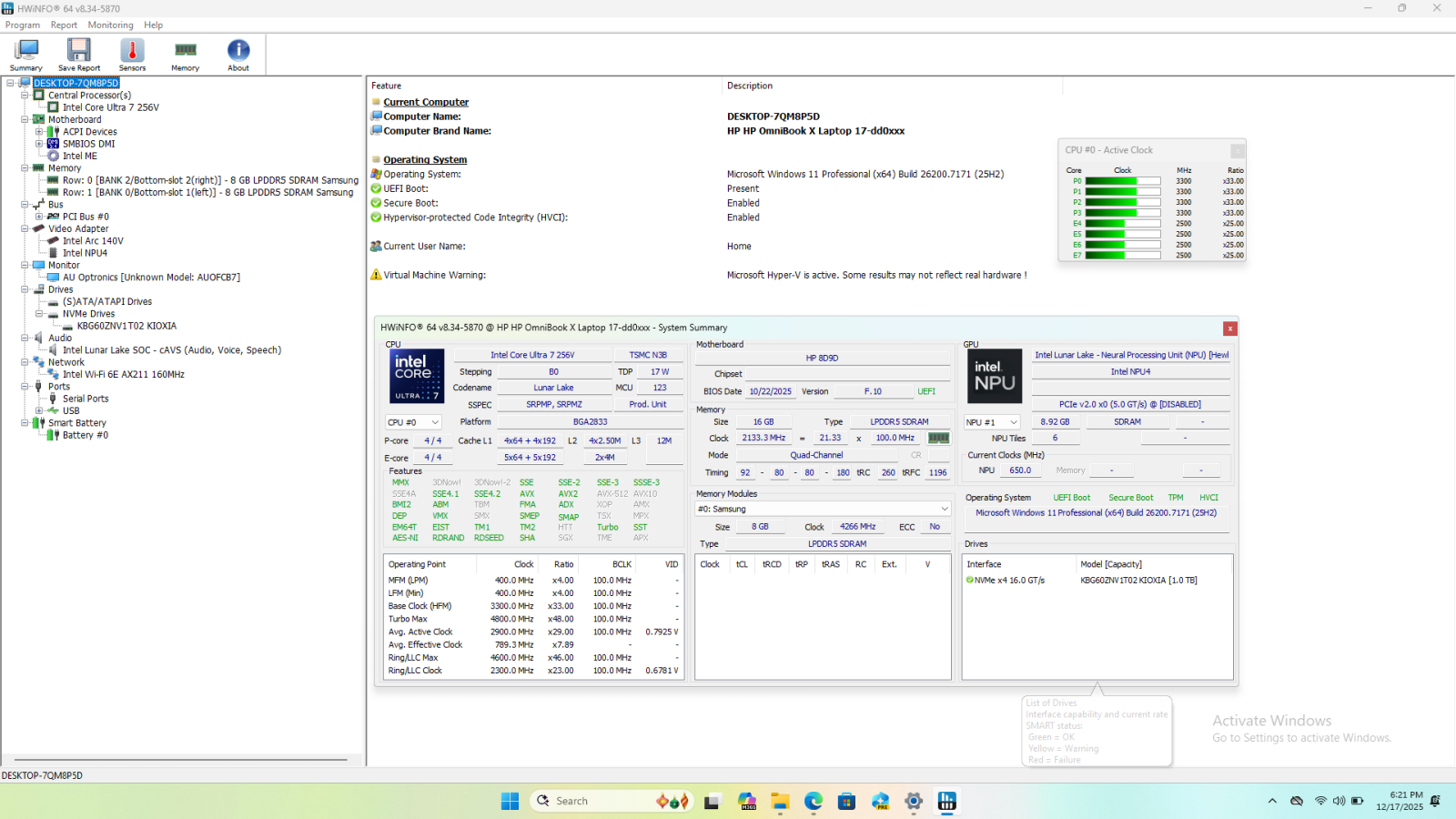Close the CPU #0 Active Clock panel
Viewport: 1456px width, 819px height.
pyautogui.click(x=1237, y=150)
